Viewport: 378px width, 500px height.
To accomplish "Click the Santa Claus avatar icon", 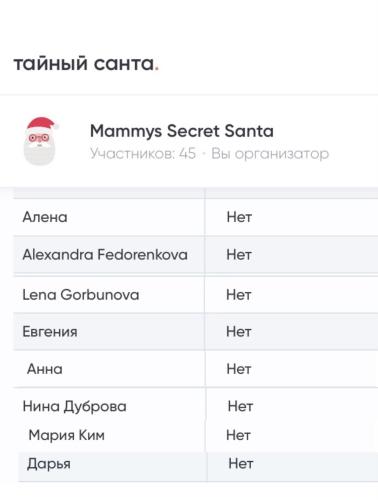I will click(x=41, y=141).
